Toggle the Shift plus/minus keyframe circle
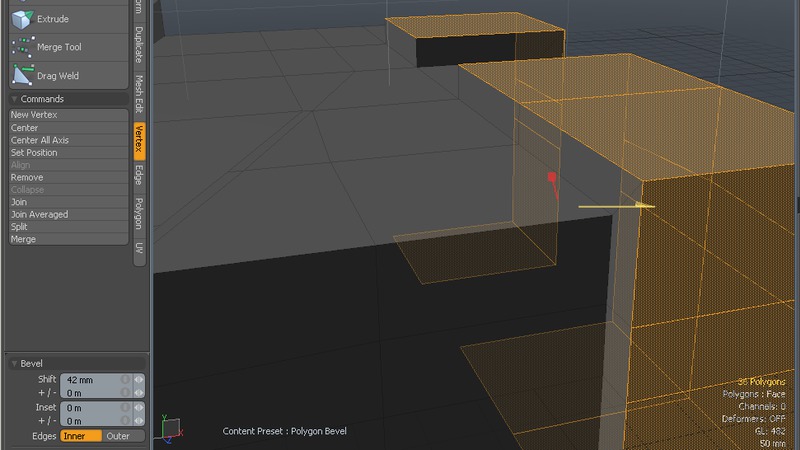The height and width of the screenshot is (450, 800). pyautogui.click(x=125, y=392)
